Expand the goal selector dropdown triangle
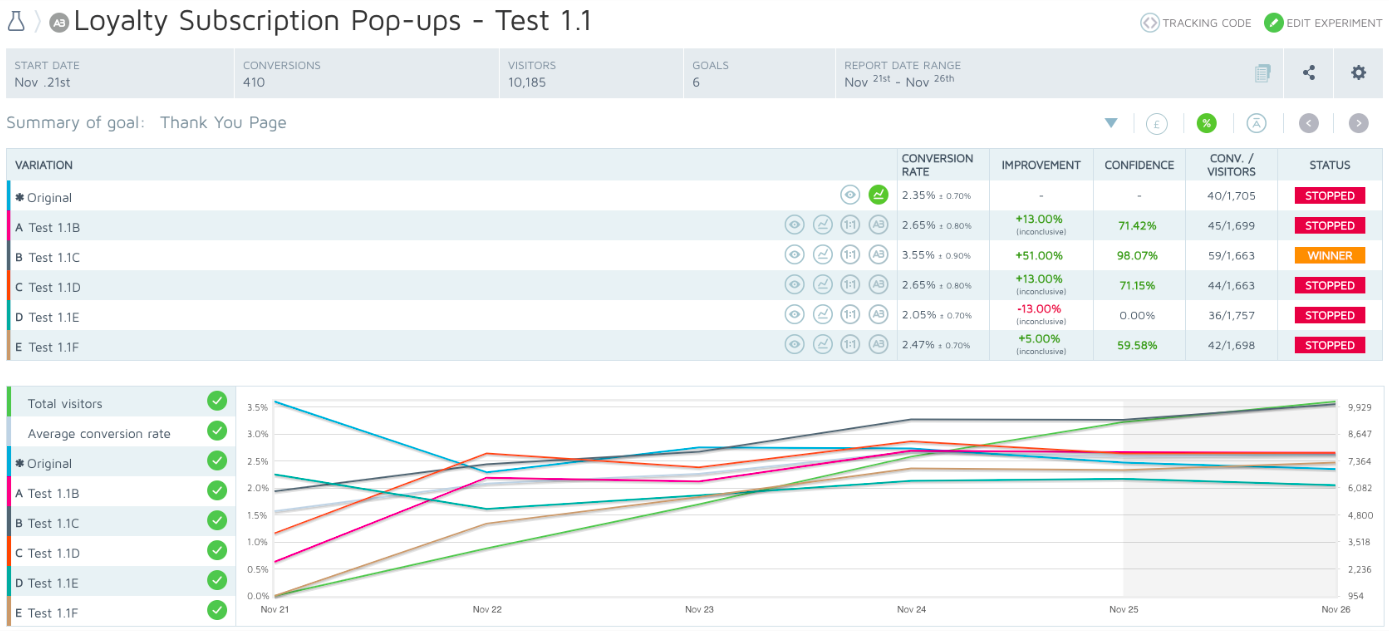 pyautogui.click(x=1111, y=123)
